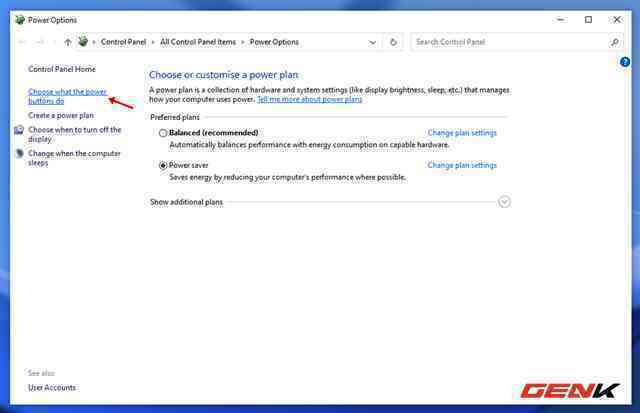Open Tell me more about power plans
Viewport: 640px width, 413px height.
coord(309,99)
